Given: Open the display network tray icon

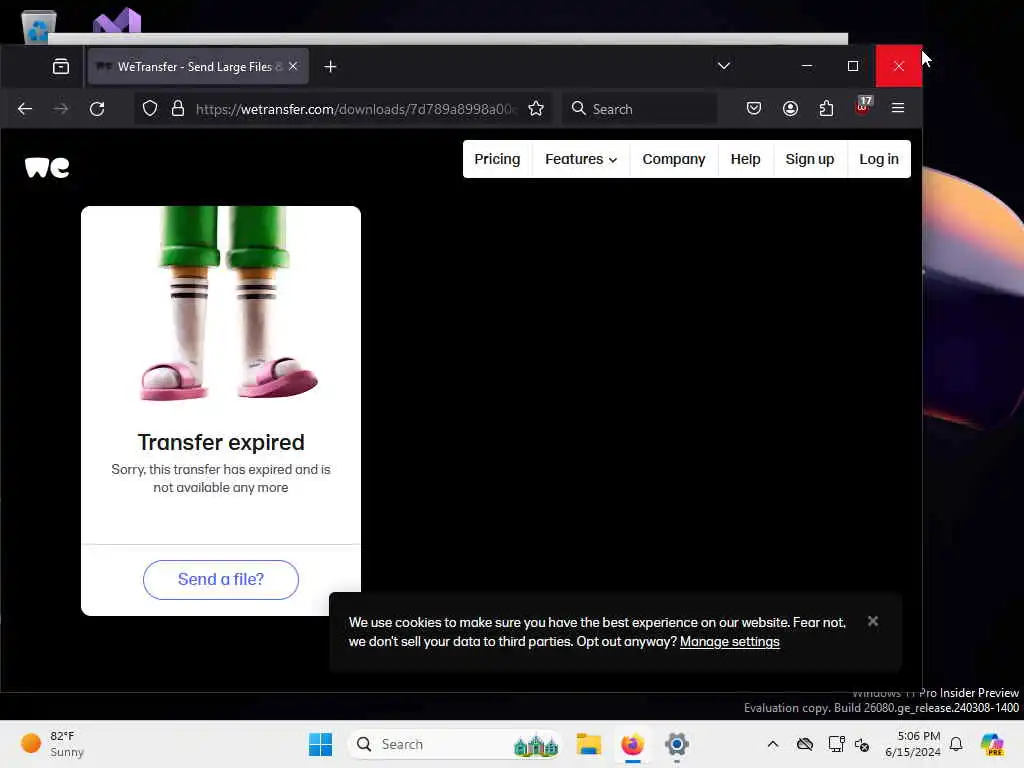Looking at the screenshot, I should (x=836, y=744).
